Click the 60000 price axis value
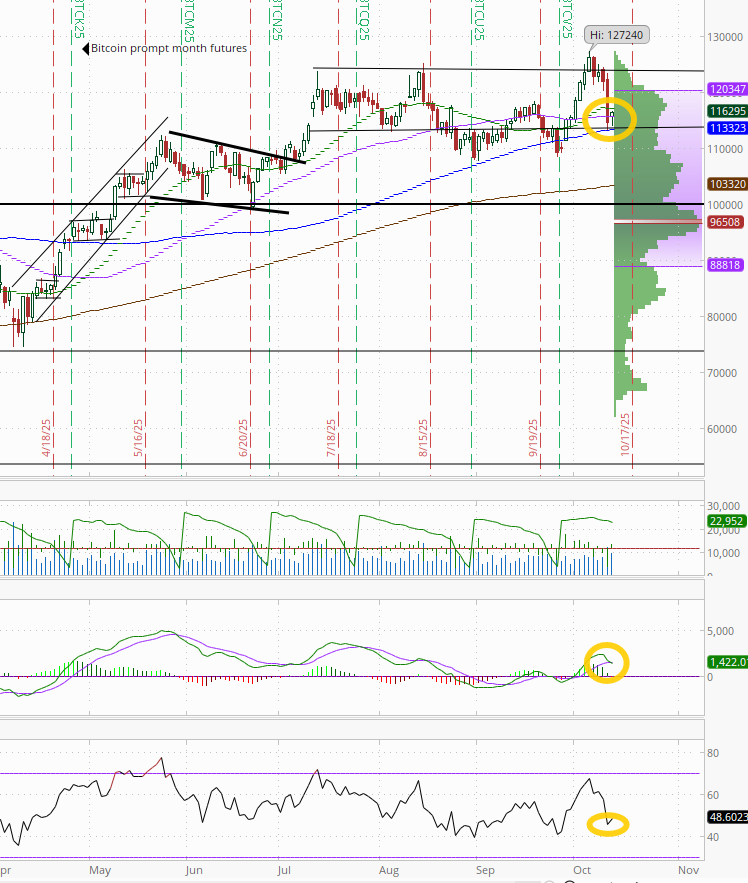This screenshot has height=883, width=748. [x=722, y=429]
